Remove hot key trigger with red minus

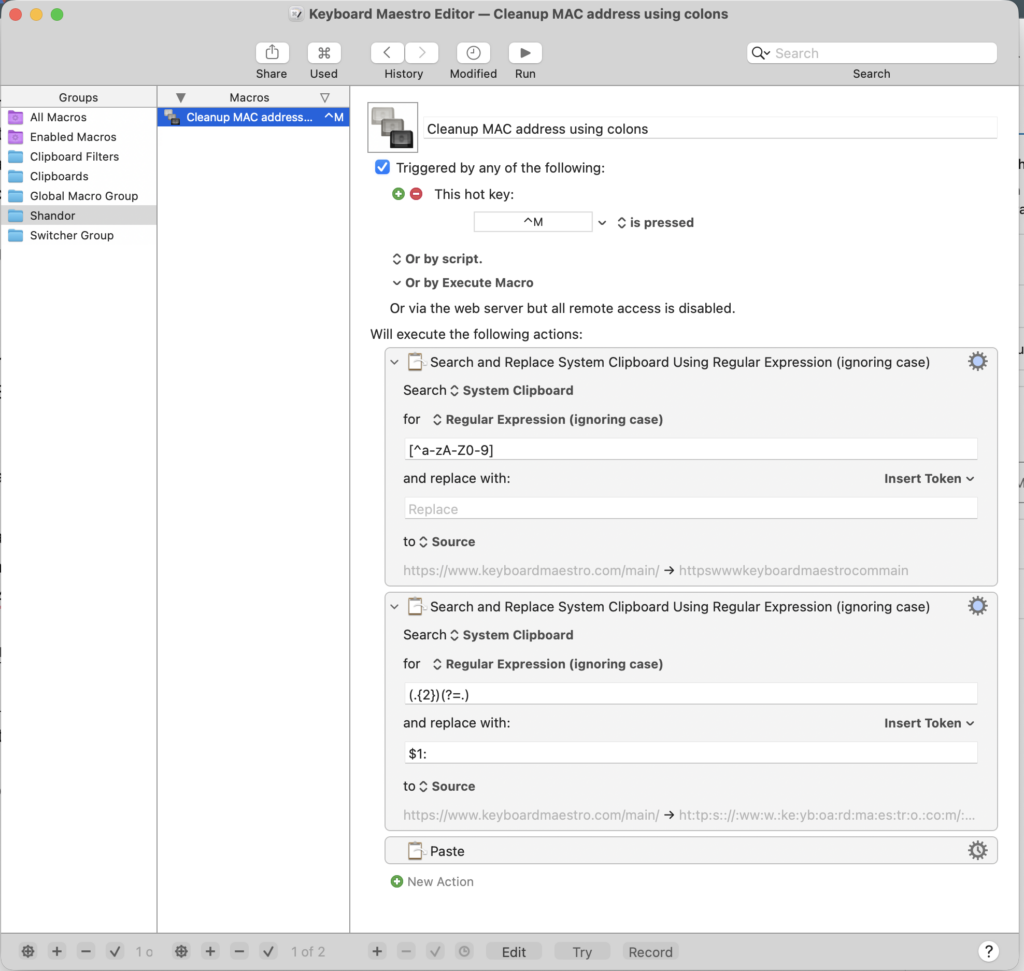[x=416, y=194]
